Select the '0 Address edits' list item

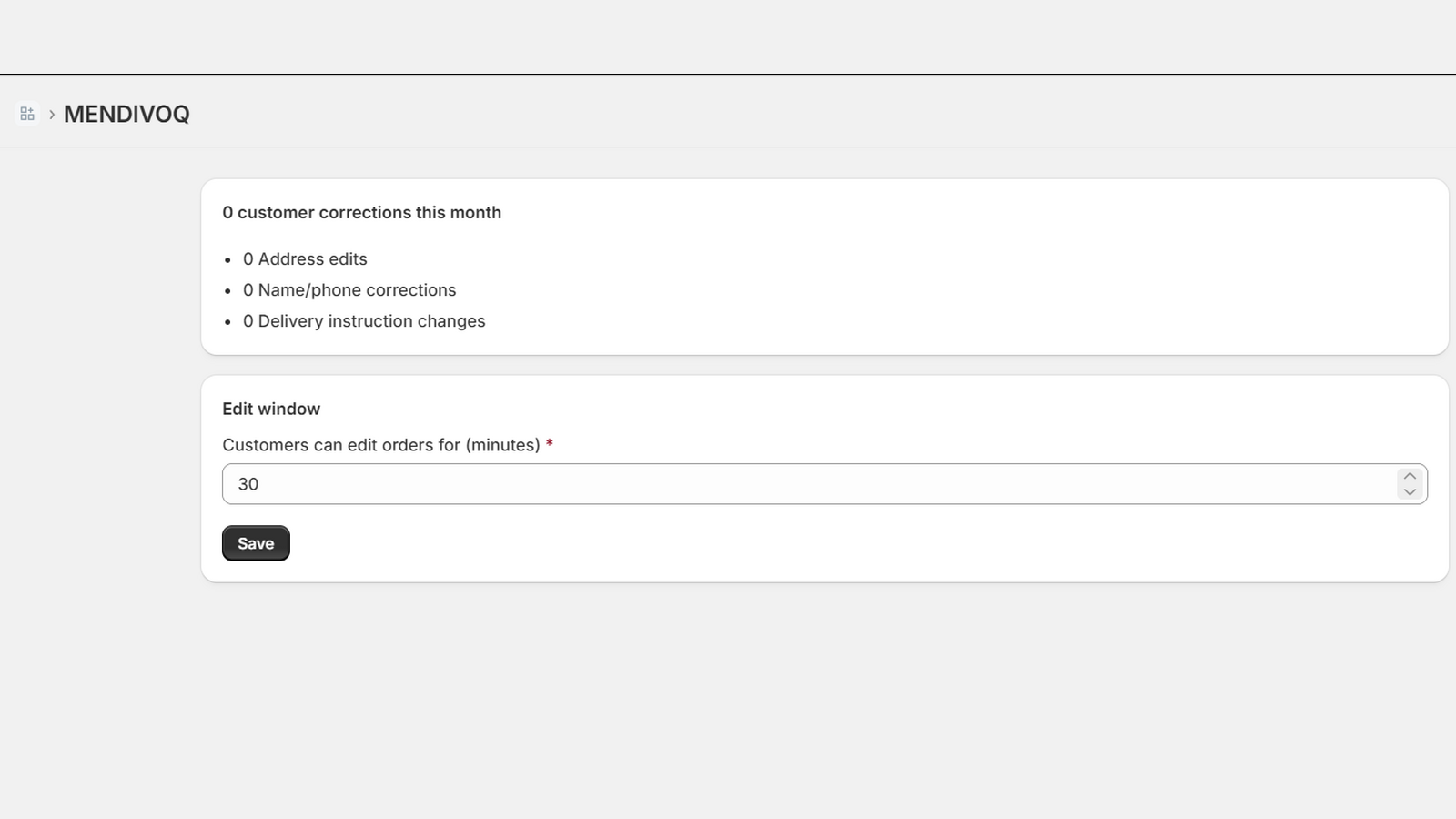pos(305,259)
